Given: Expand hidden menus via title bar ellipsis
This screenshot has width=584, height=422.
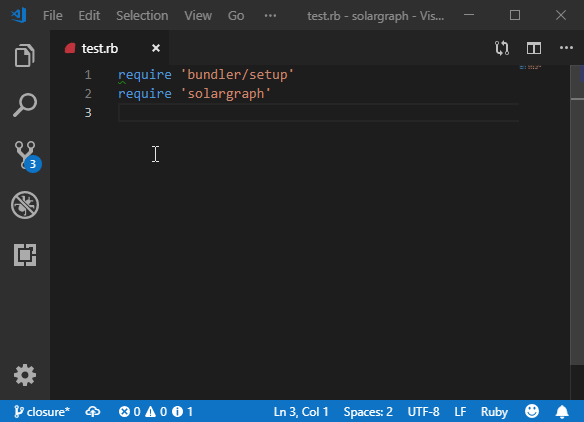Looking at the screenshot, I should [270, 16].
